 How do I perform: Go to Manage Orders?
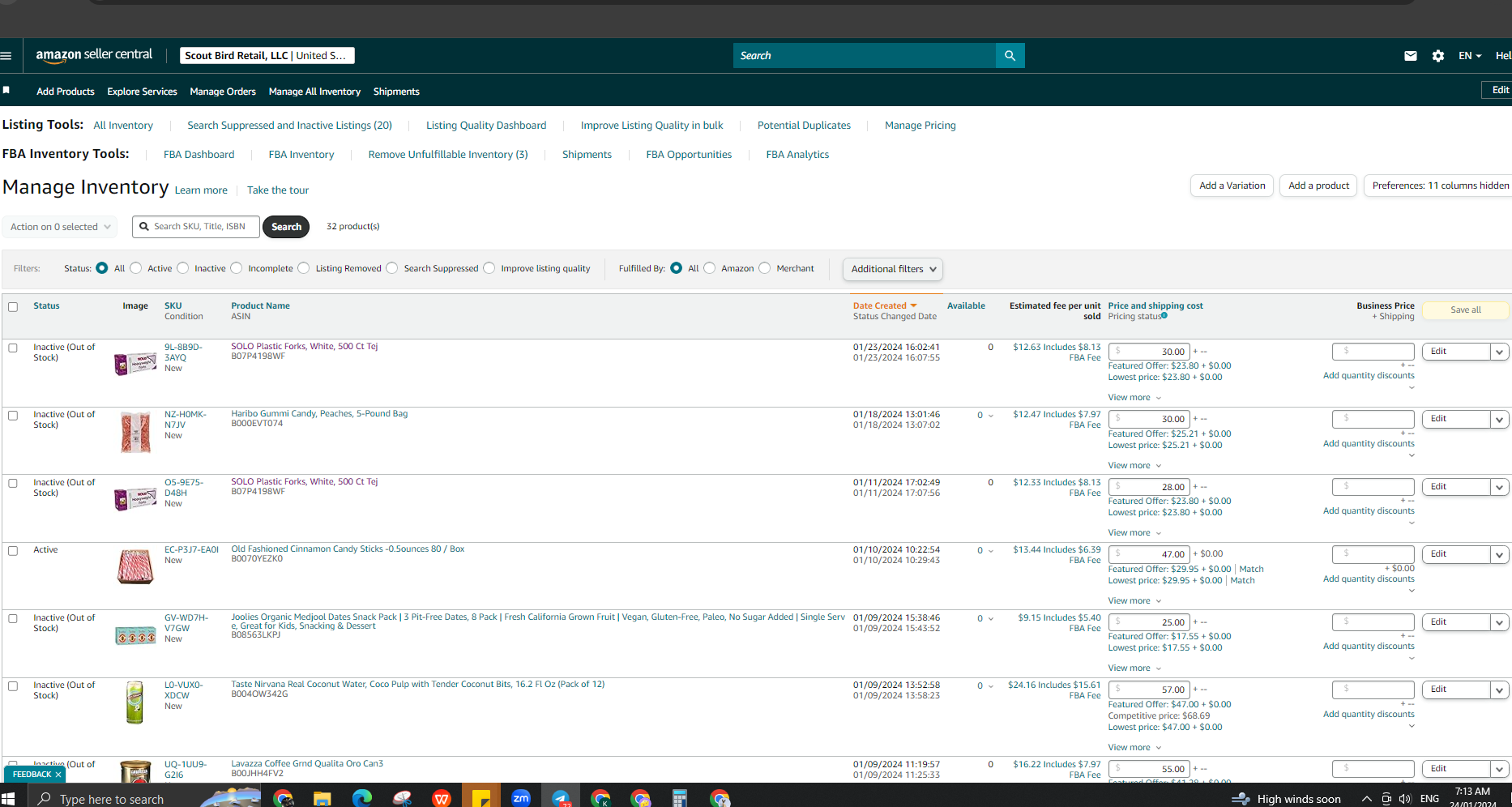pyautogui.click(x=223, y=92)
